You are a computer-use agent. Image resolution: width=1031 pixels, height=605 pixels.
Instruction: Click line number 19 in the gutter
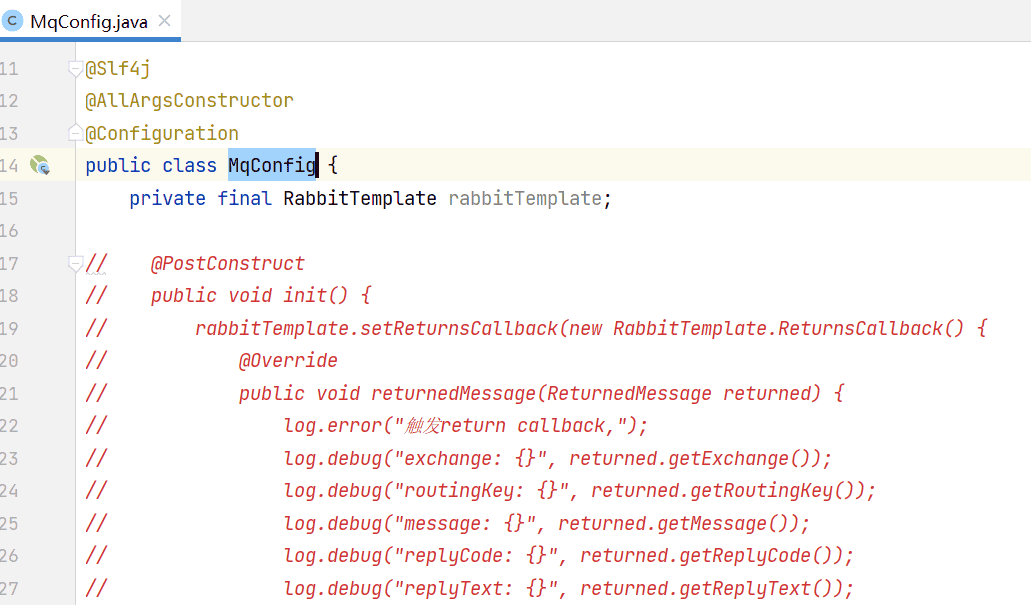10,328
